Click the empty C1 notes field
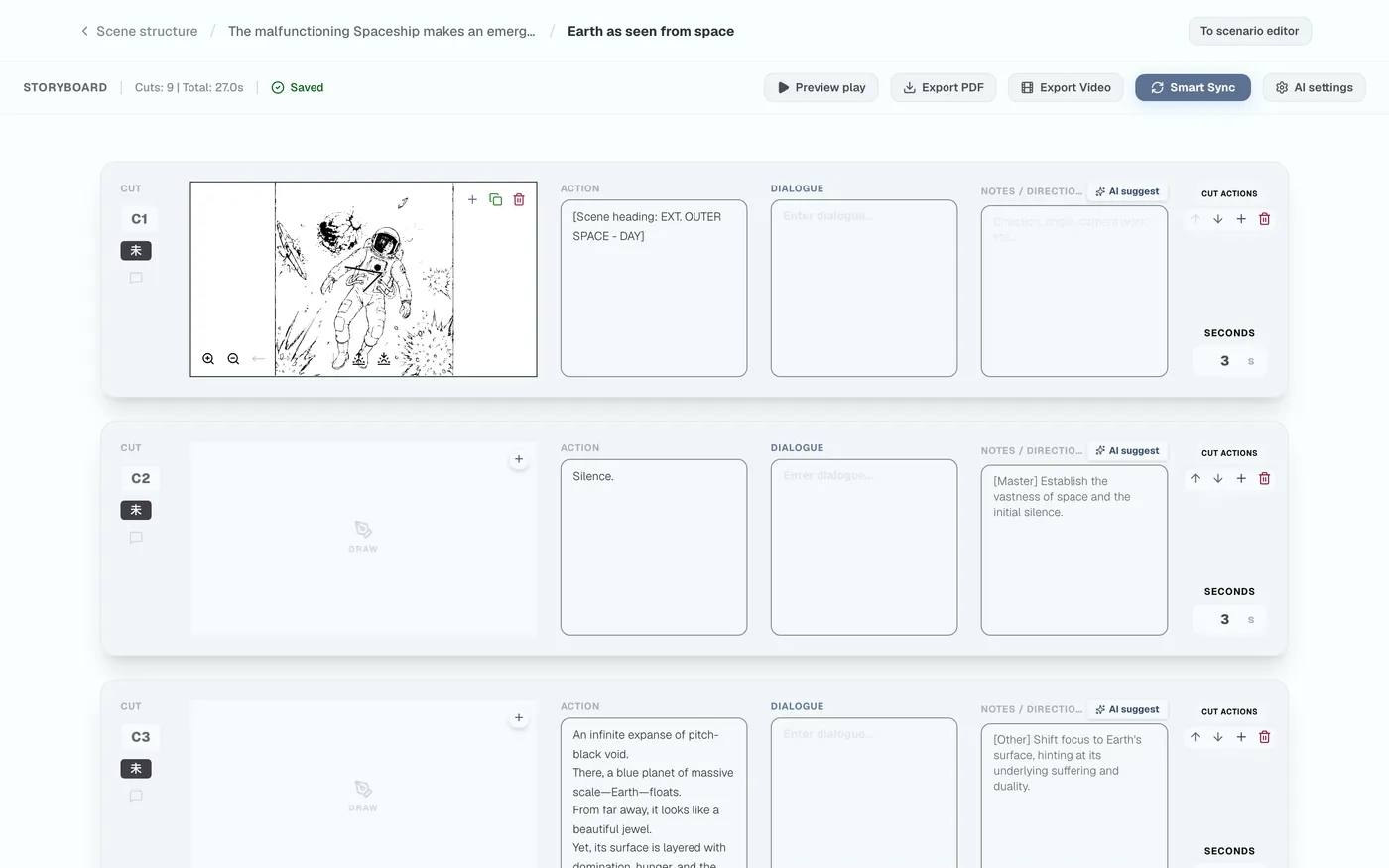Screen dimensions: 1389x868 tap(1074, 292)
